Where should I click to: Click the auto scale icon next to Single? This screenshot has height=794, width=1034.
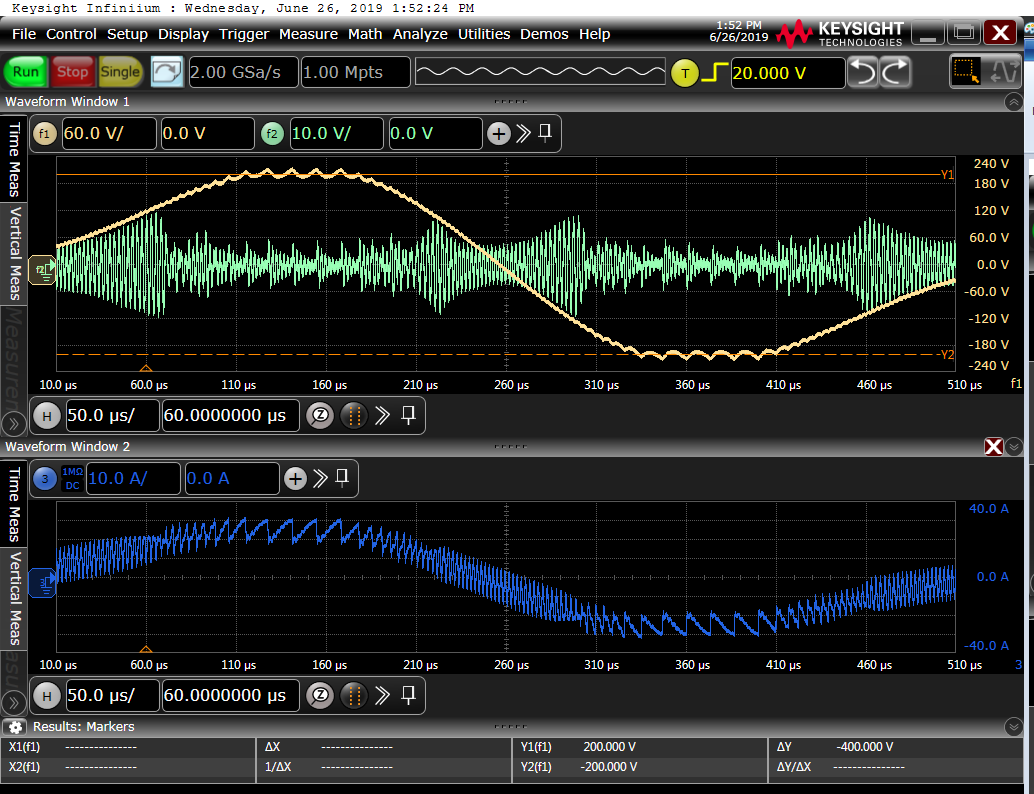coord(167,72)
